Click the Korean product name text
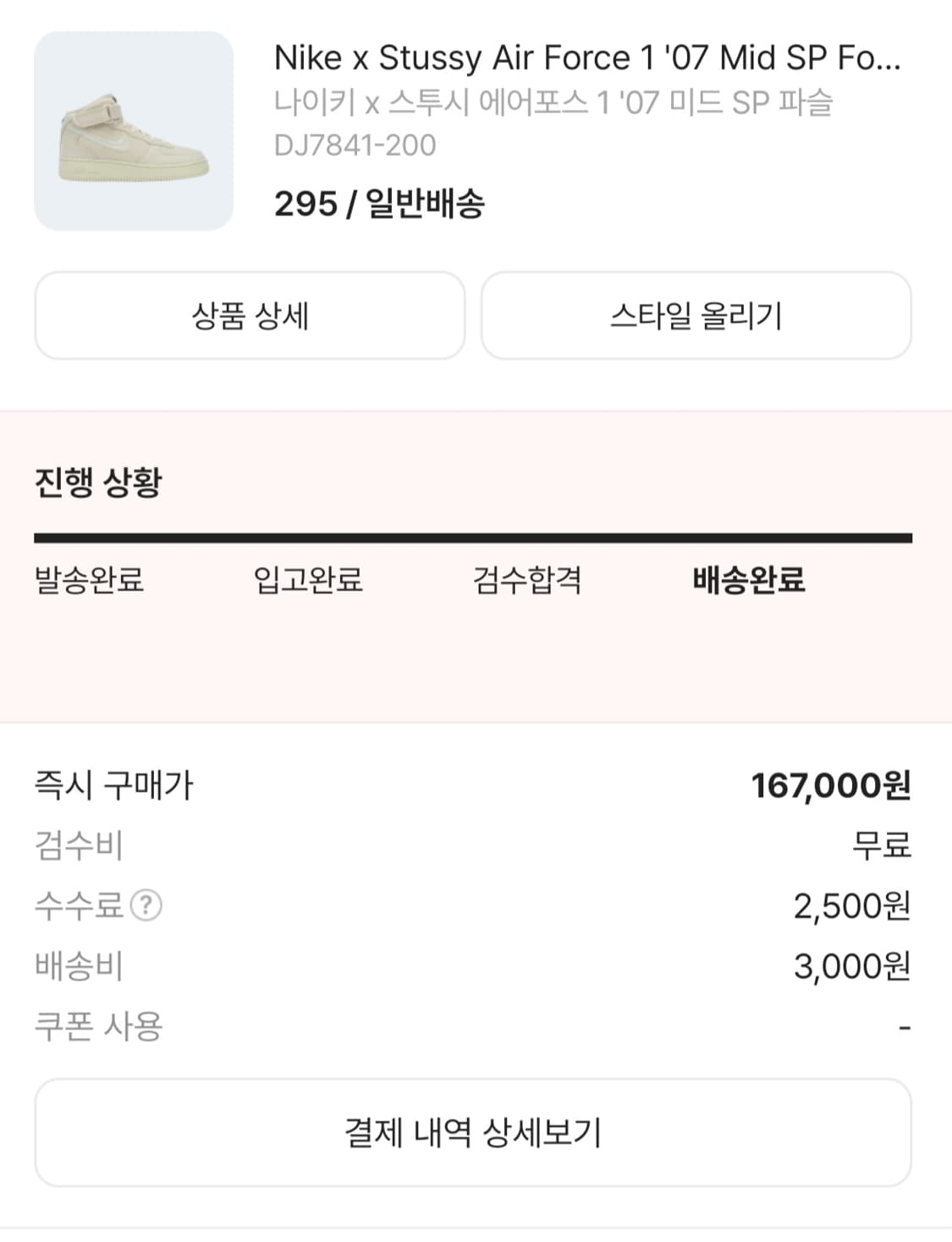The height and width of the screenshot is (1242, 952). (553, 102)
